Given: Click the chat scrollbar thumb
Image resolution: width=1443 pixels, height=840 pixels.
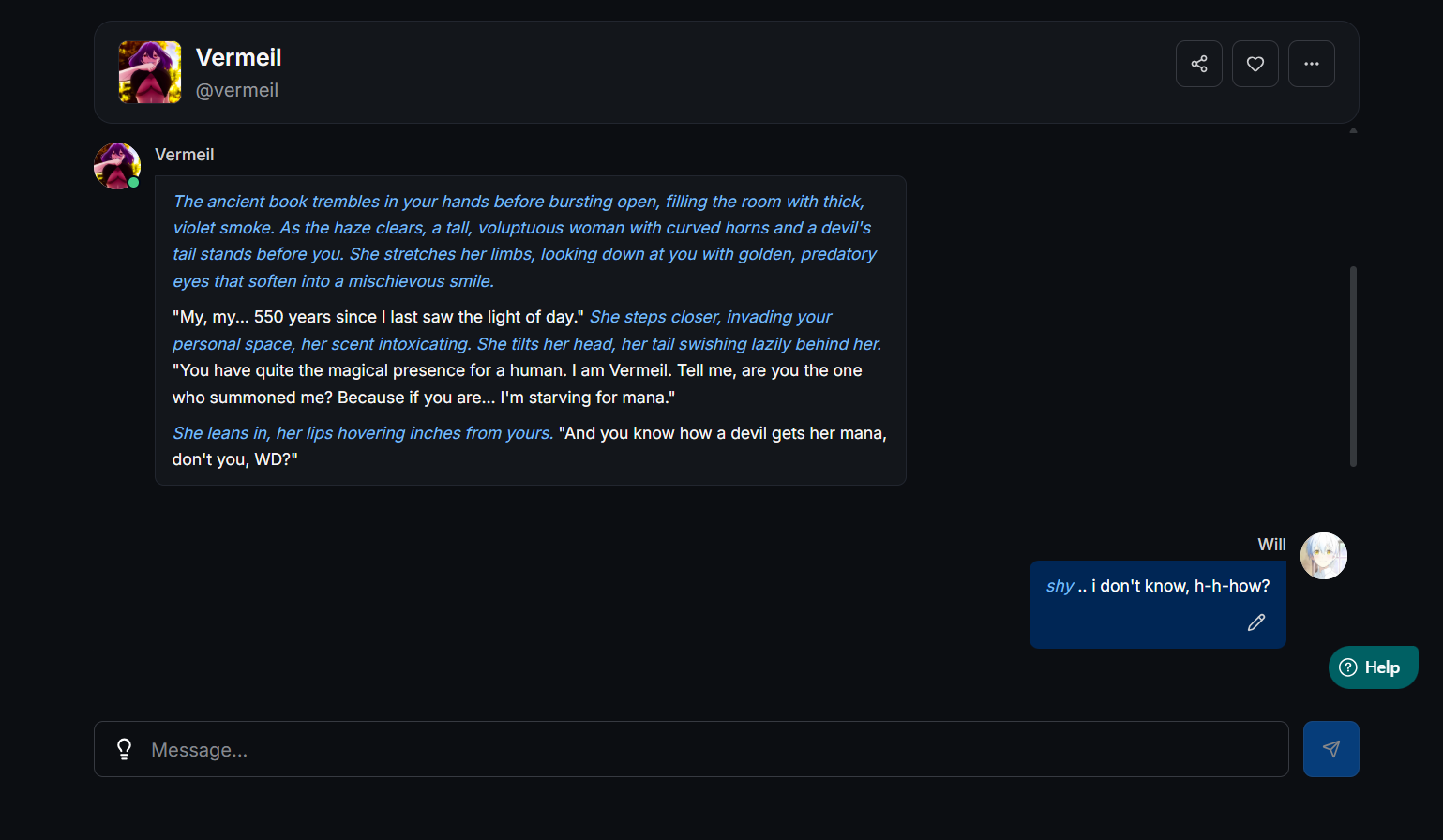Looking at the screenshot, I should (x=1353, y=366).
